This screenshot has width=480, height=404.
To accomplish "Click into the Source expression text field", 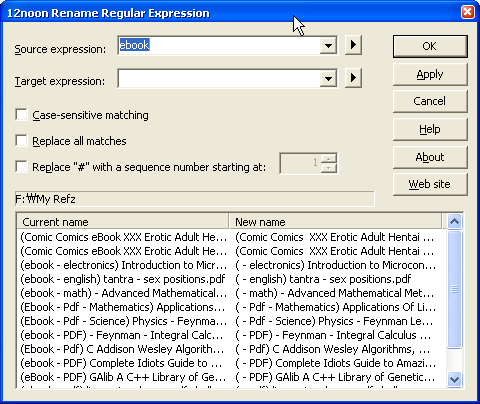I will pos(219,45).
